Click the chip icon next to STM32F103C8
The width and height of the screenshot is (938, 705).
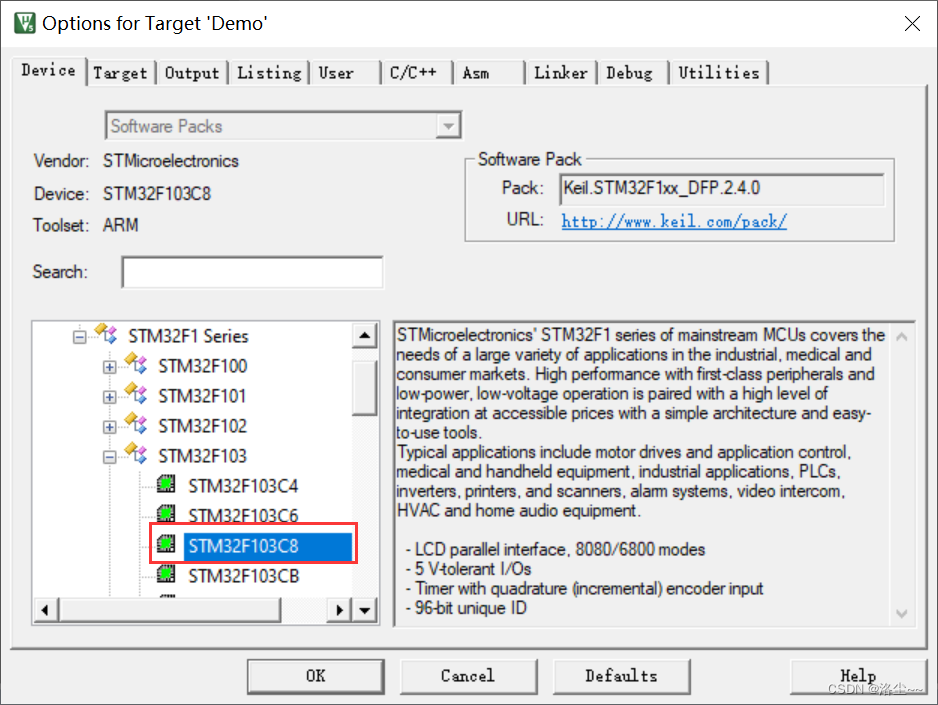(x=167, y=545)
